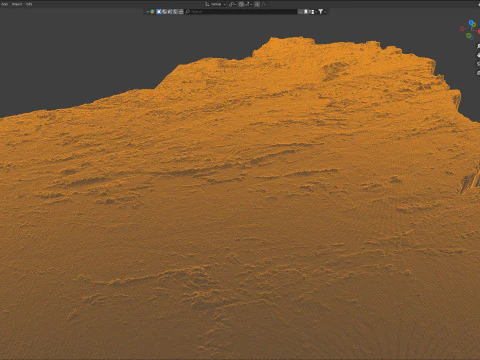Open the GIS menu in viewport header
Image resolution: width=480 pixels, height=360 pixels.
click(x=29, y=4)
